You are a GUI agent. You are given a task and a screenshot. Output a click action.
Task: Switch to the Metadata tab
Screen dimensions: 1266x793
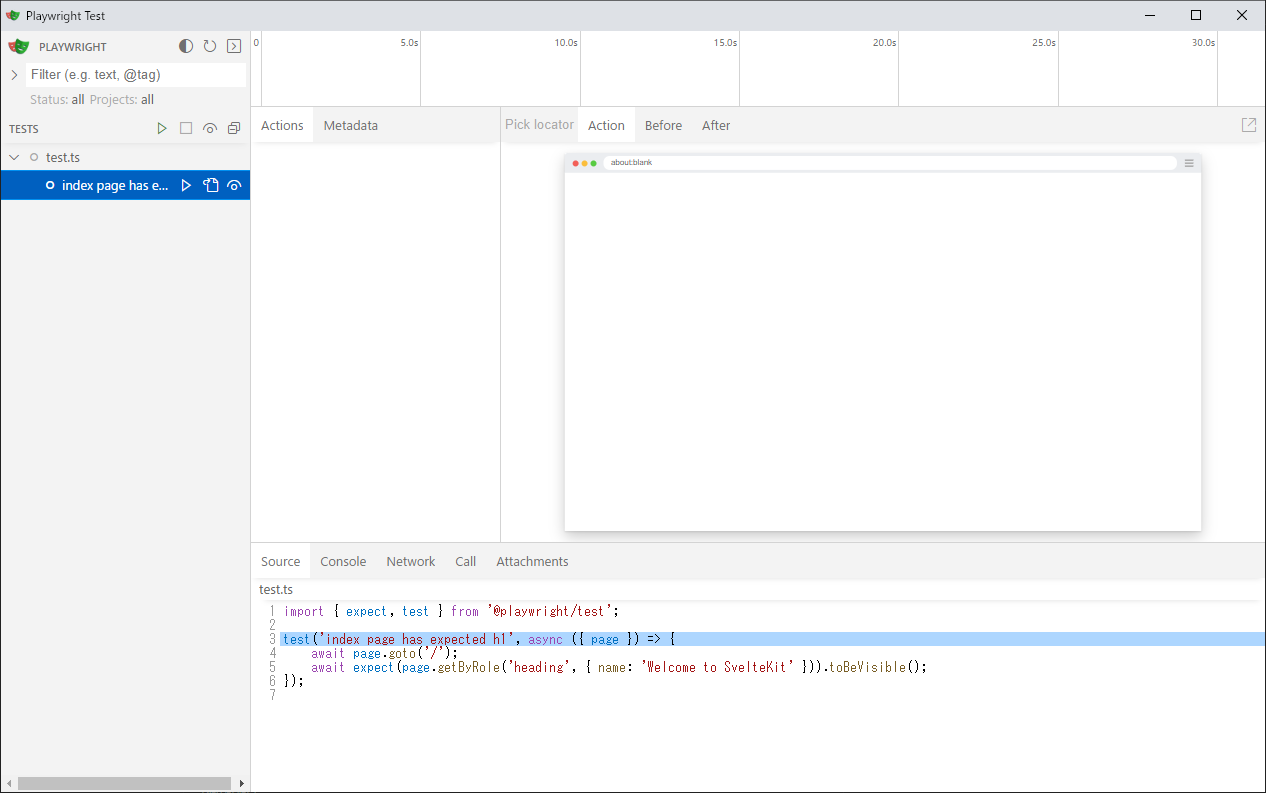[x=350, y=126]
